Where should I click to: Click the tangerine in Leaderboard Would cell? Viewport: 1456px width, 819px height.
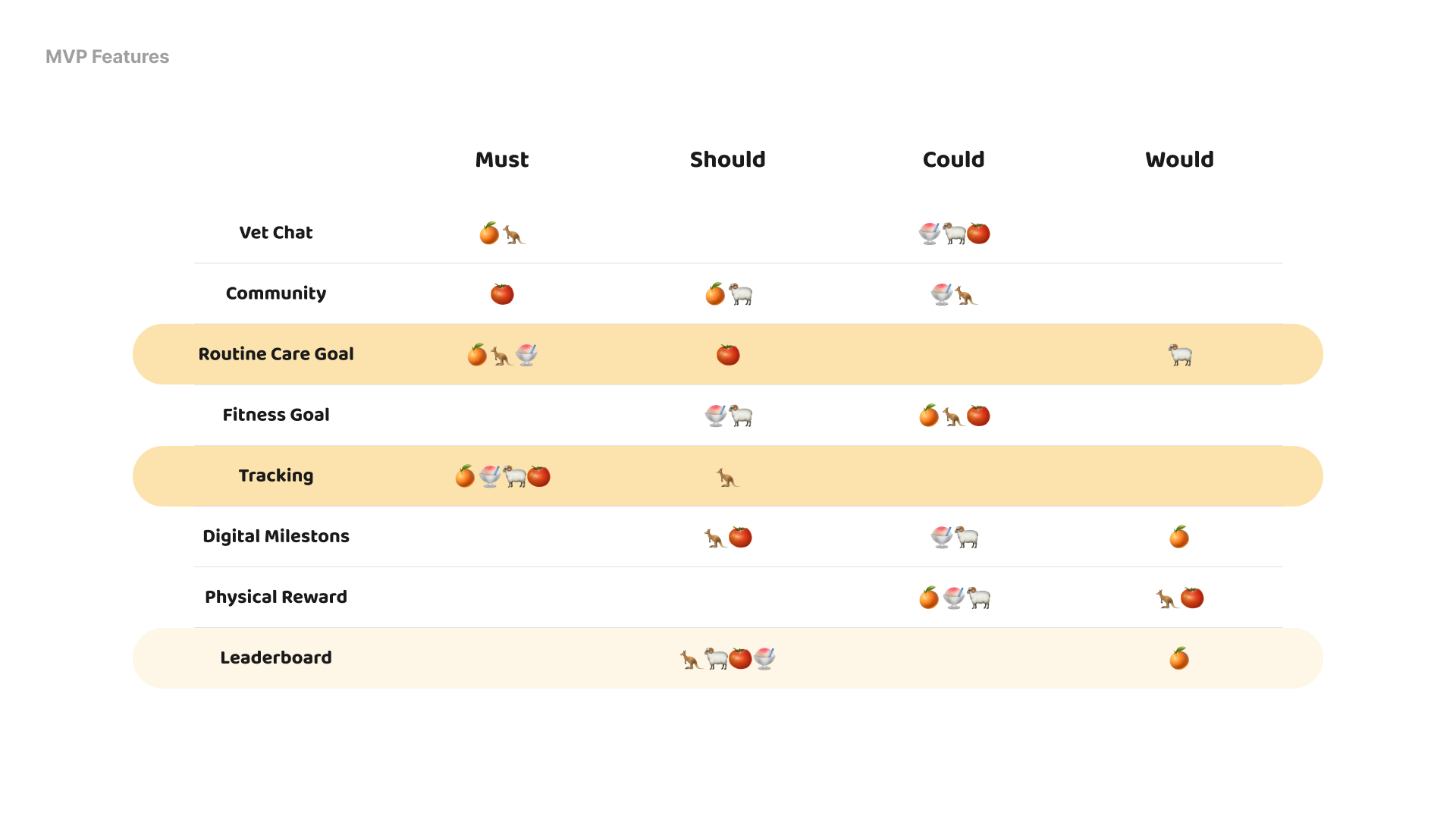[x=1179, y=658]
